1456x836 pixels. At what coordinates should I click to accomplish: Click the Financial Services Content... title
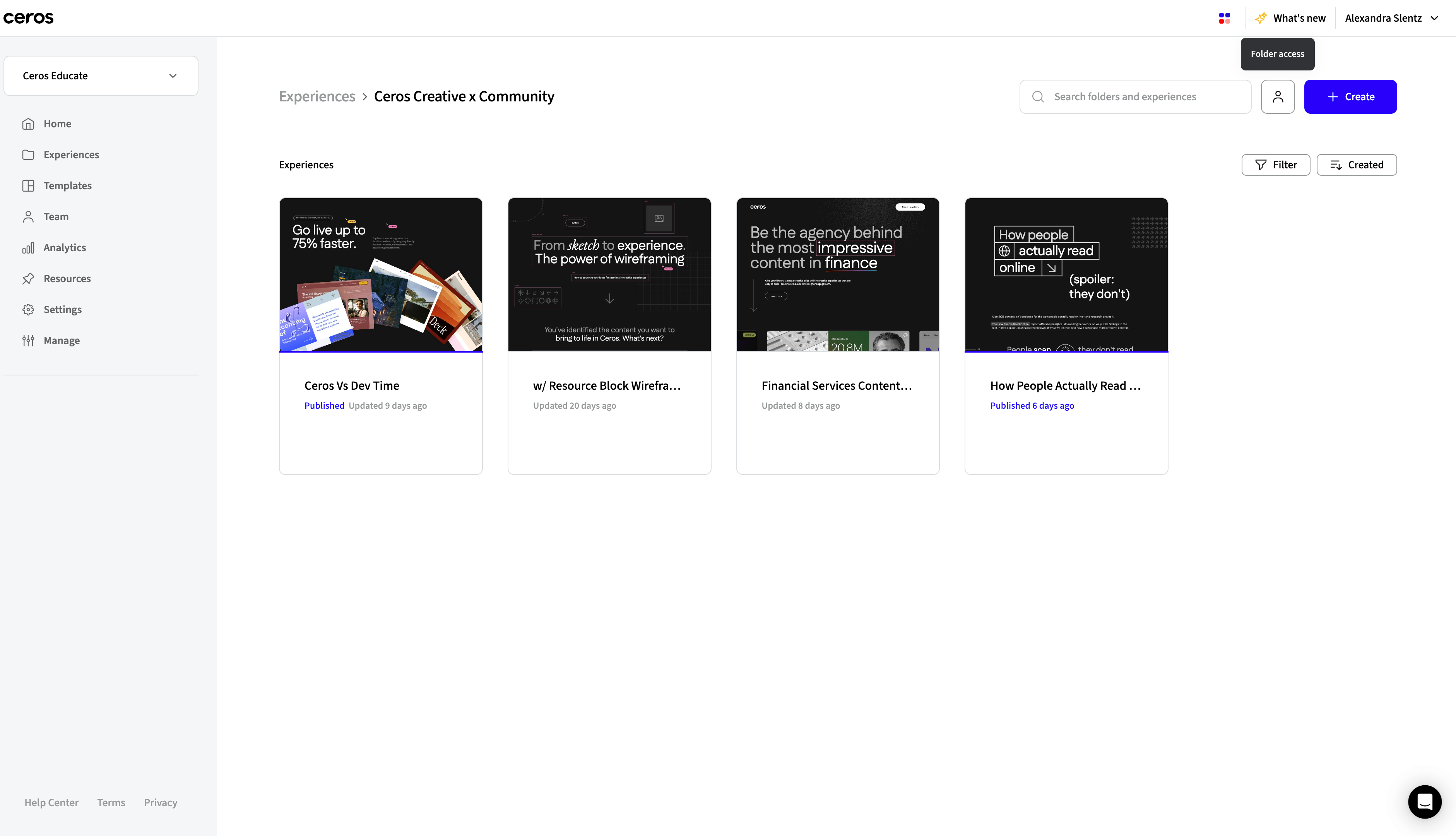836,386
